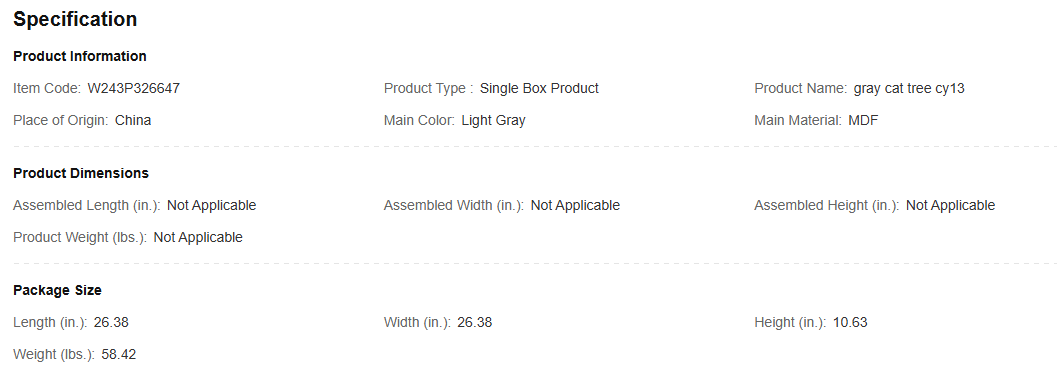Click the Product Dimensions section title

[81, 173]
